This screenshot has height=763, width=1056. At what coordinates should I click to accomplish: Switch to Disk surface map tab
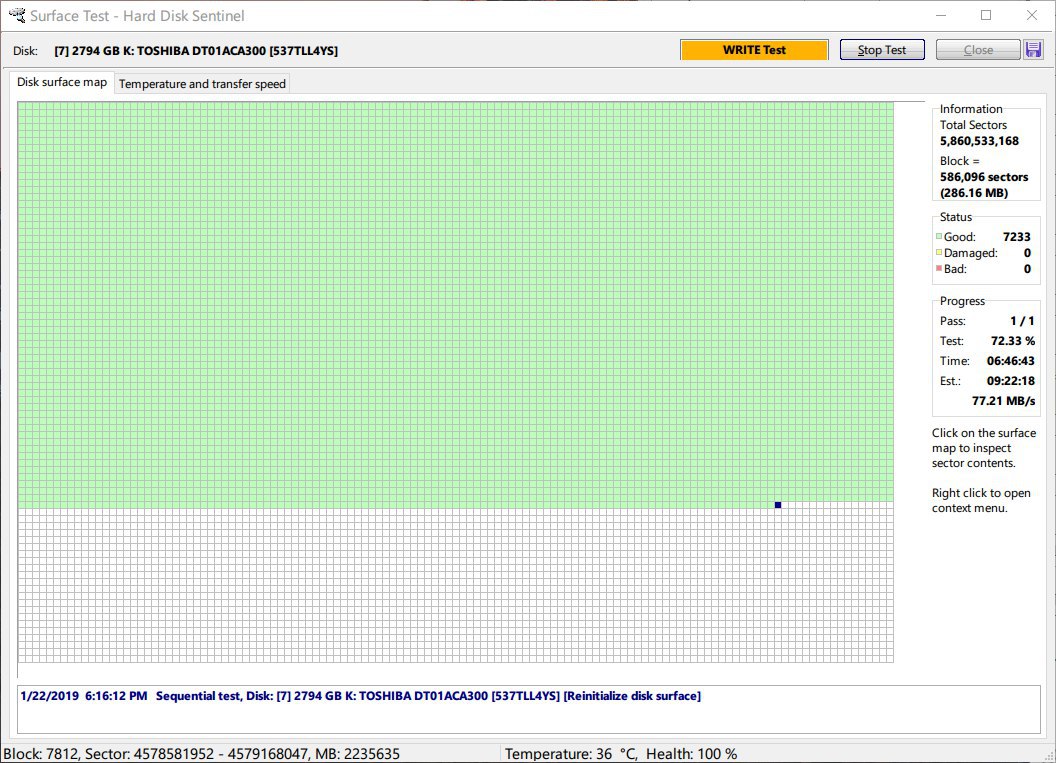pyautogui.click(x=62, y=83)
